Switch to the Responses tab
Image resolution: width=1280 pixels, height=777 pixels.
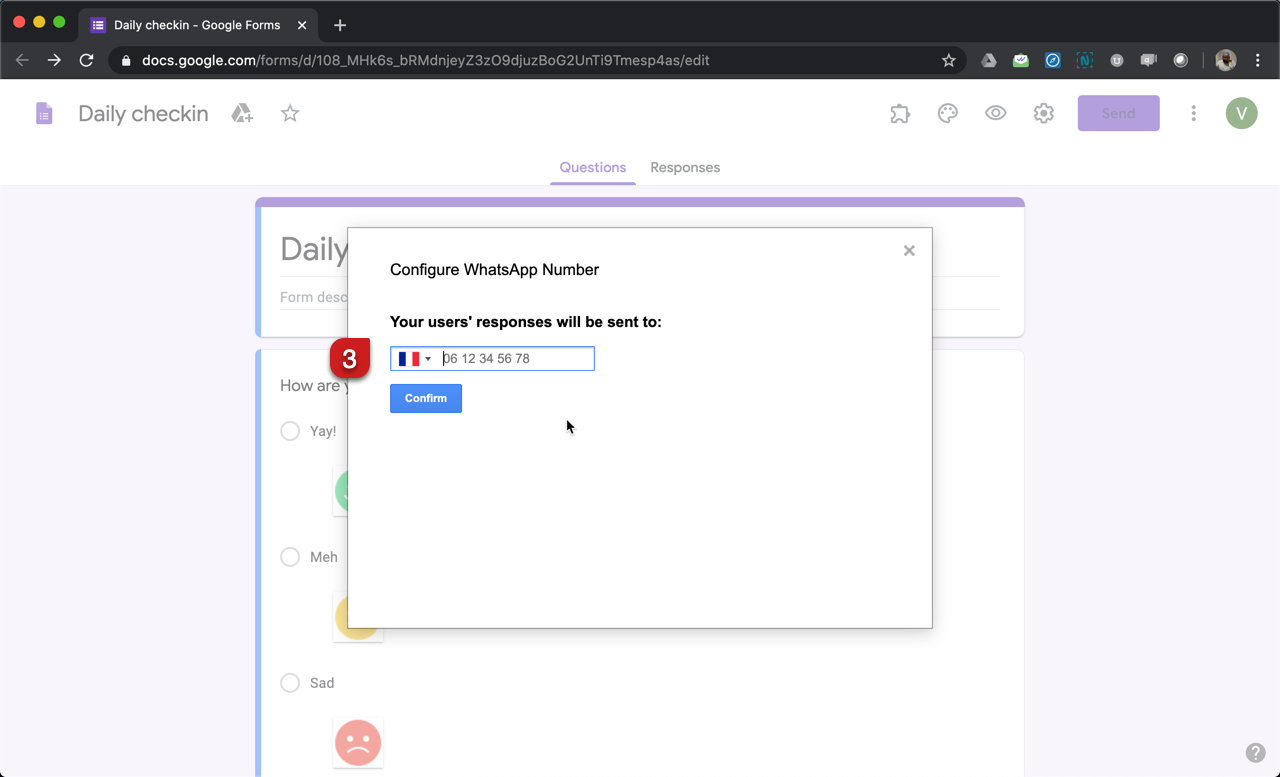pos(685,168)
